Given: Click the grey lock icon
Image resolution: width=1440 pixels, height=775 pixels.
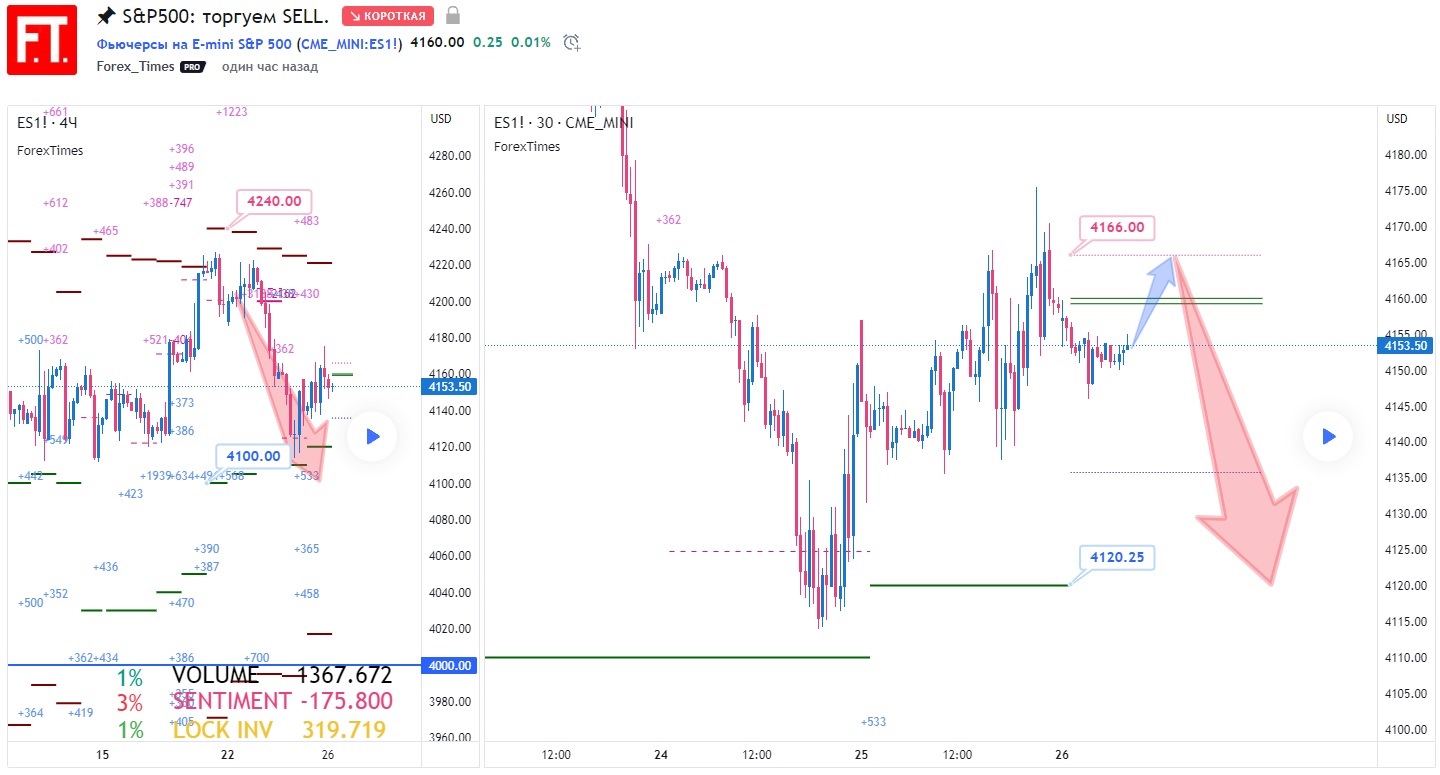Looking at the screenshot, I should [453, 16].
